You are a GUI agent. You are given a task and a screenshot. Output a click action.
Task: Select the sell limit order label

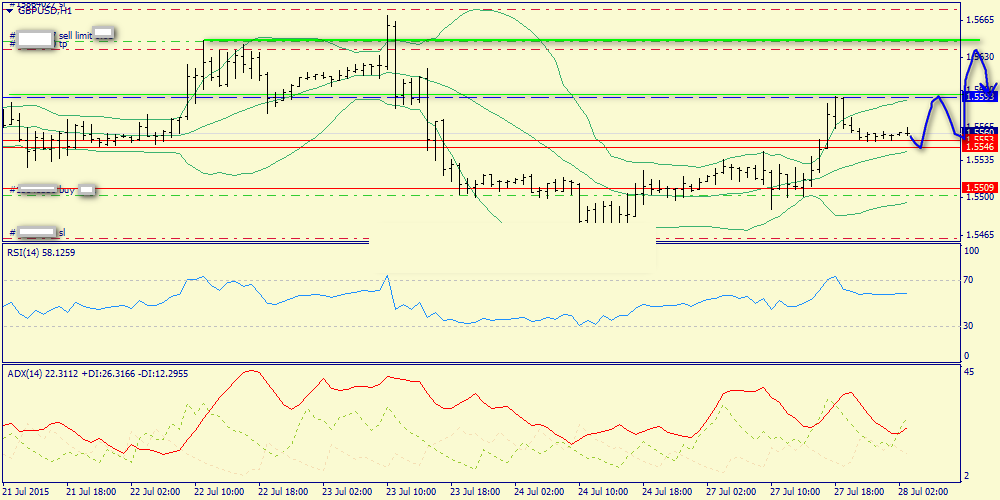(x=75, y=36)
